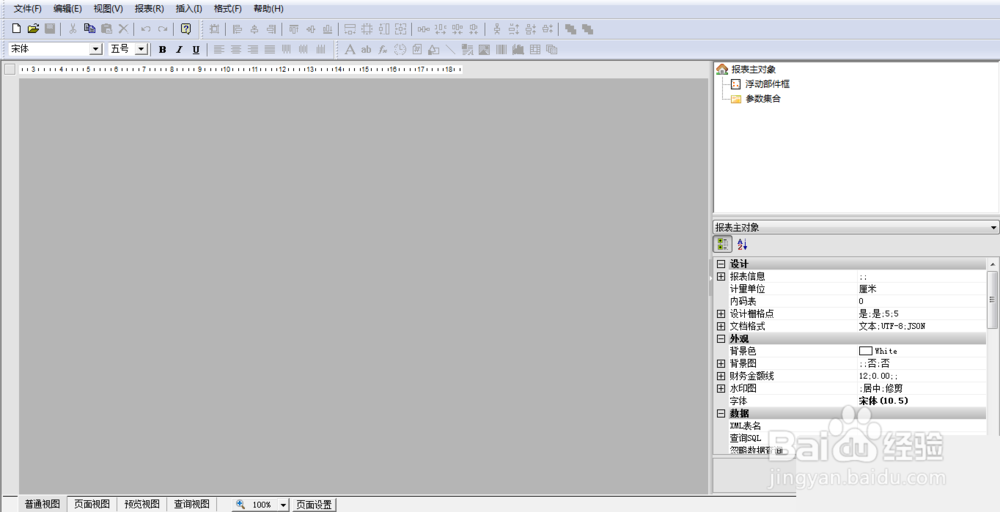Image resolution: width=1000 pixels, height=512 pixels.
Task: Open the 插入(I) menu
Action: (x=189, y=9)
